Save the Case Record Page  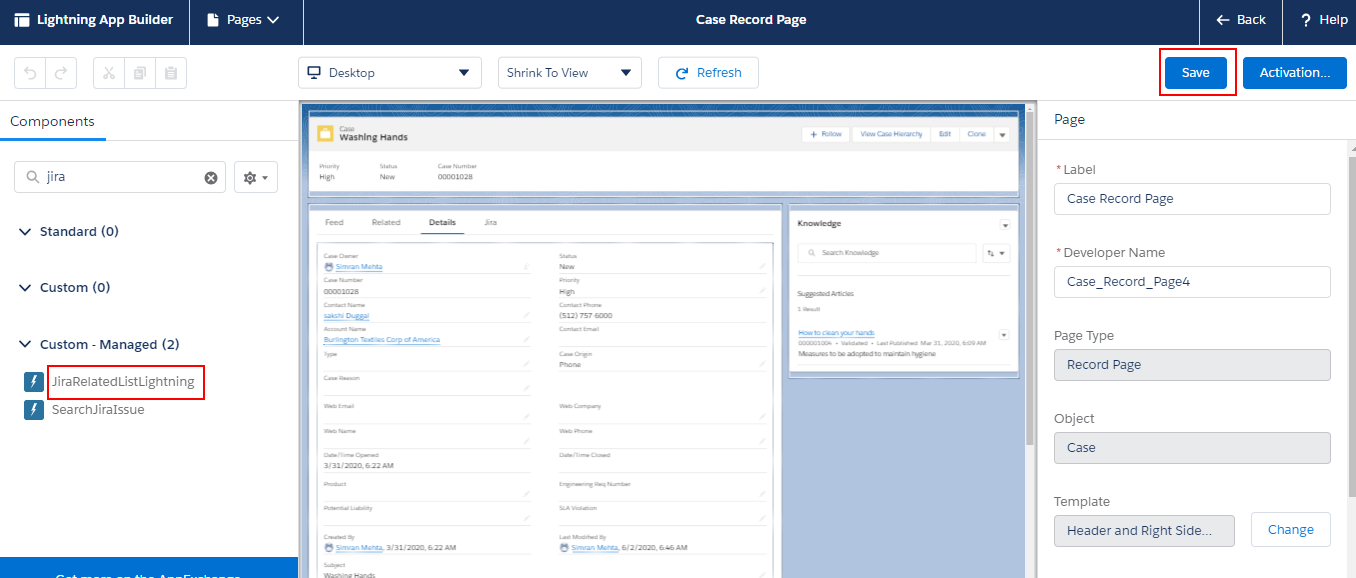click(x=1196, y=73)
